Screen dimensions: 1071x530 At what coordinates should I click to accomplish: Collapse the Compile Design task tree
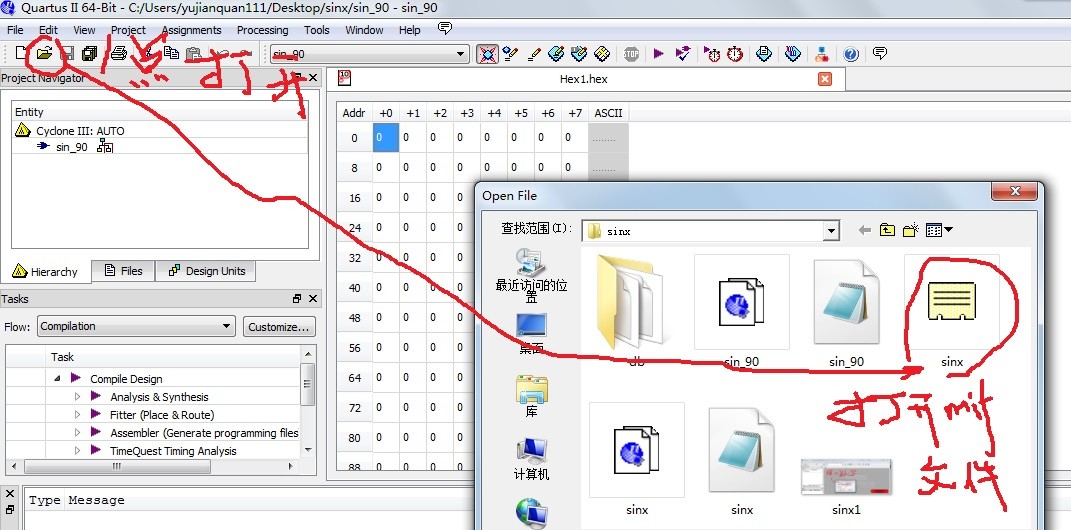[57, 379]
